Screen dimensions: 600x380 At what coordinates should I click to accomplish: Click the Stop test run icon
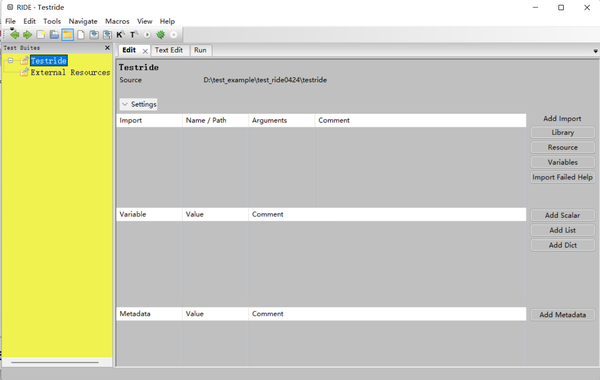(x=173, y=35)
